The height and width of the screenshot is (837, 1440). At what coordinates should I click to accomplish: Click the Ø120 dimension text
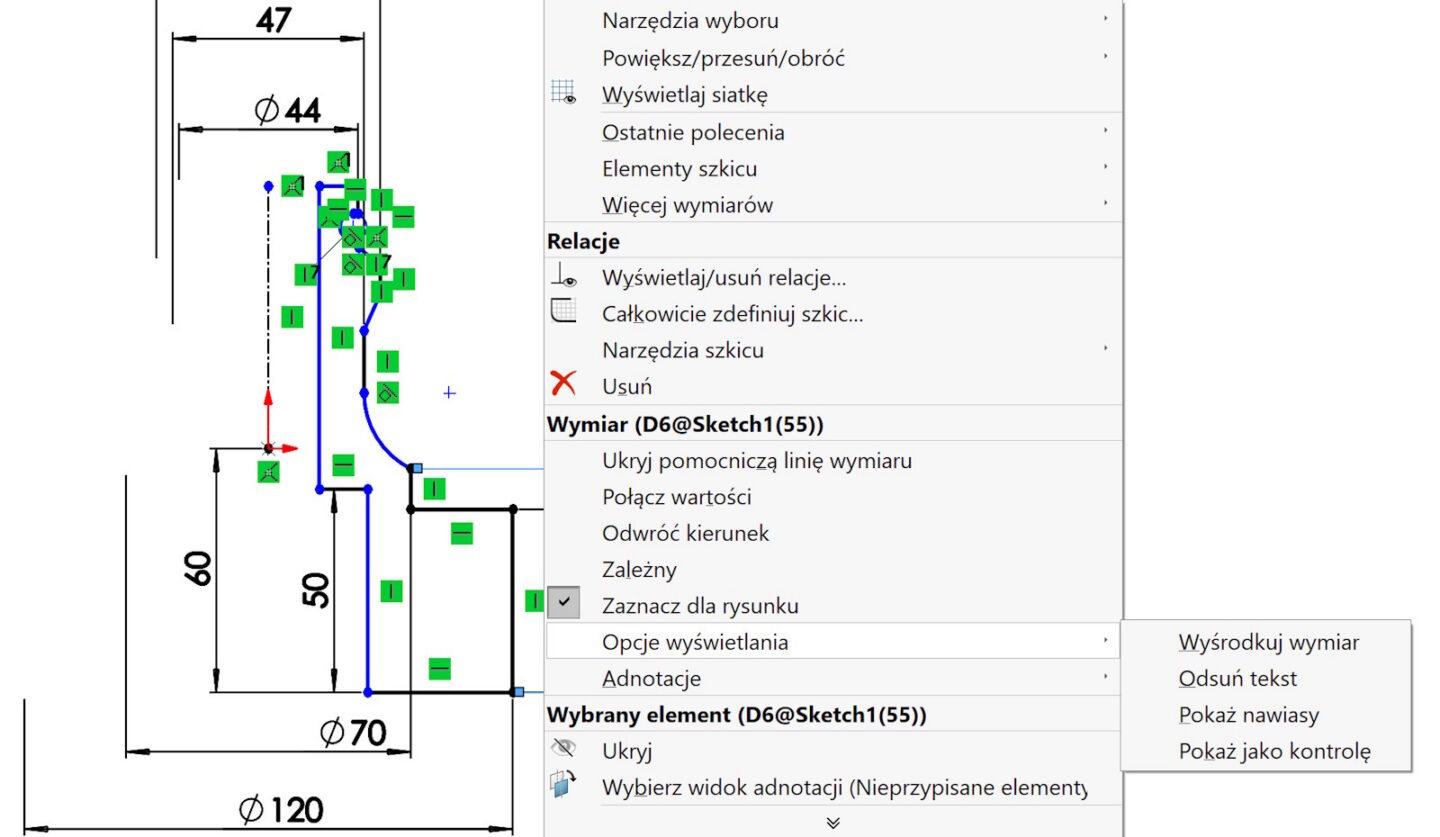(281, 810)
